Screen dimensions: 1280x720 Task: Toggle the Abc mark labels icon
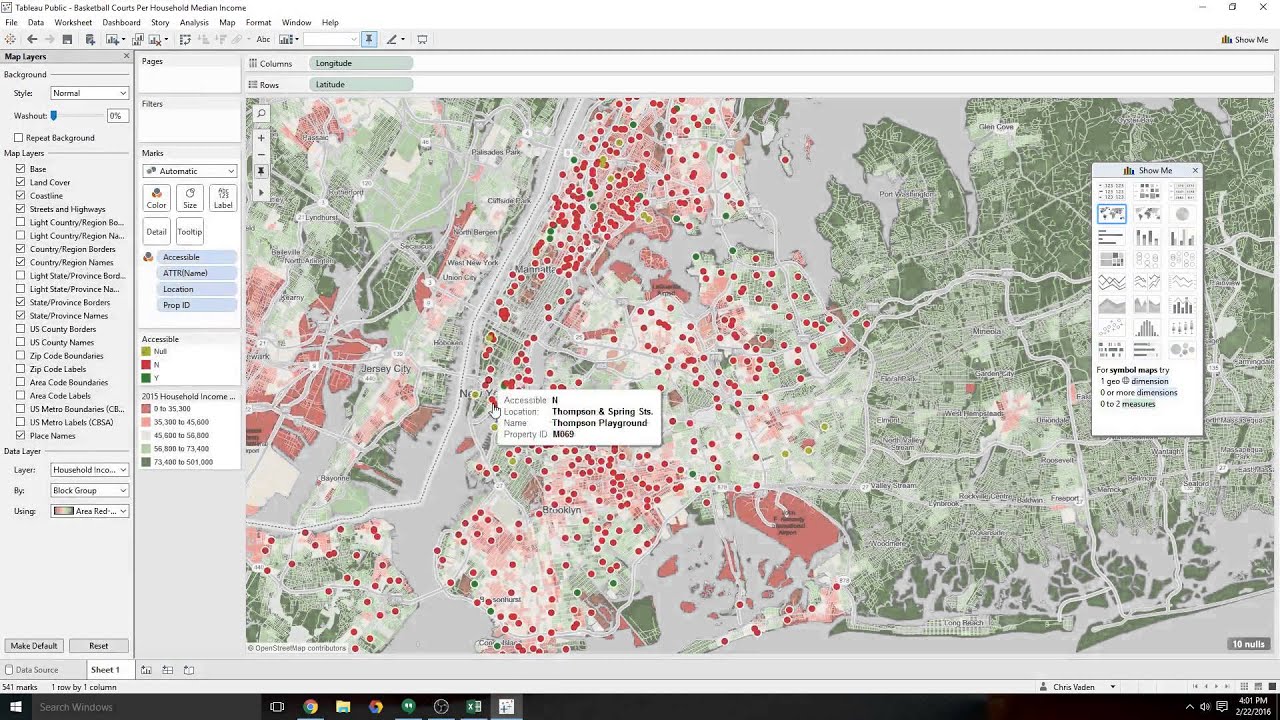(263, 39)
